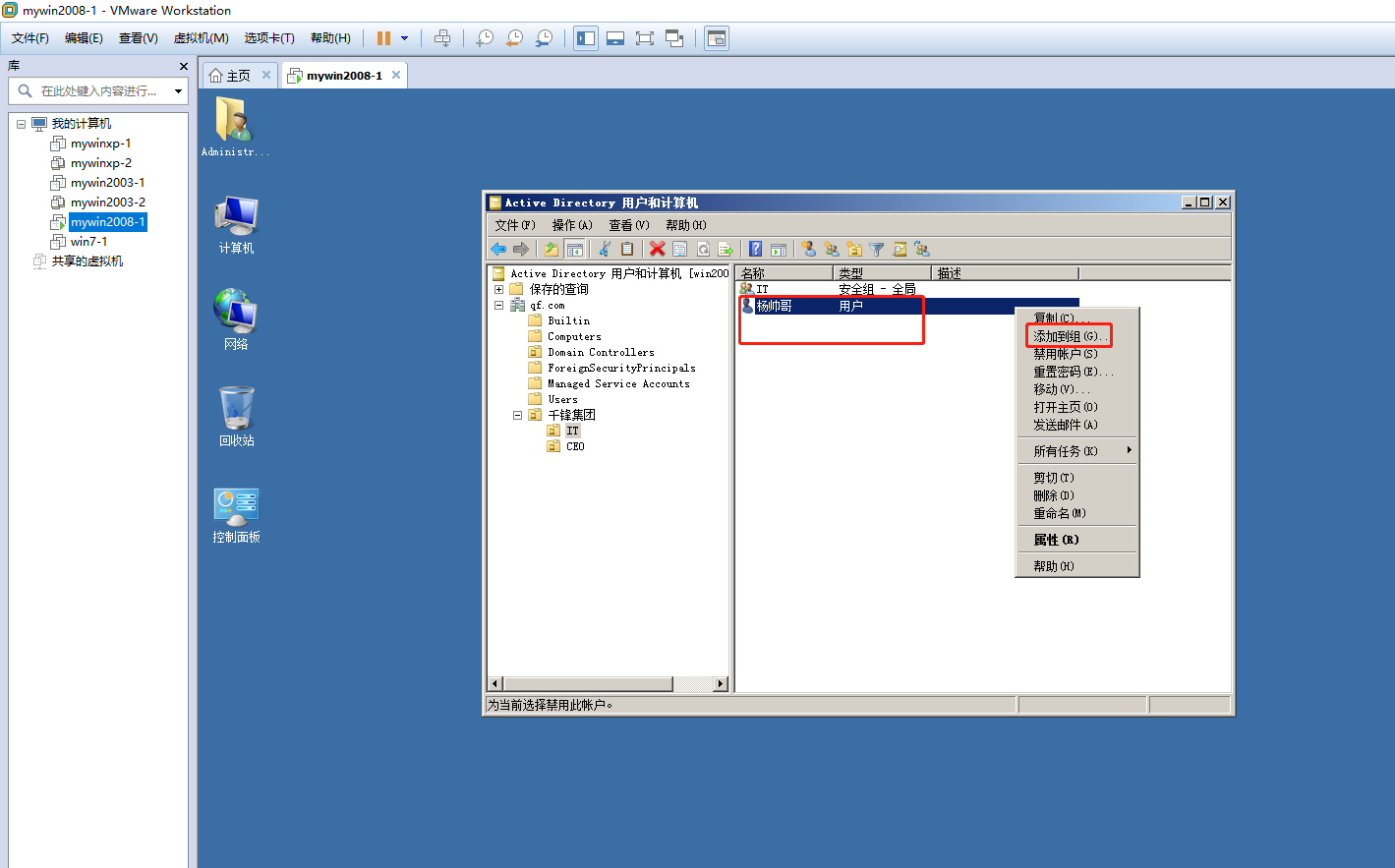Image resolution: width=1395 pixels, height=868 pixels.
Task: Collapse the 我的计算机 tree node
Action: [x=21, y=124]
